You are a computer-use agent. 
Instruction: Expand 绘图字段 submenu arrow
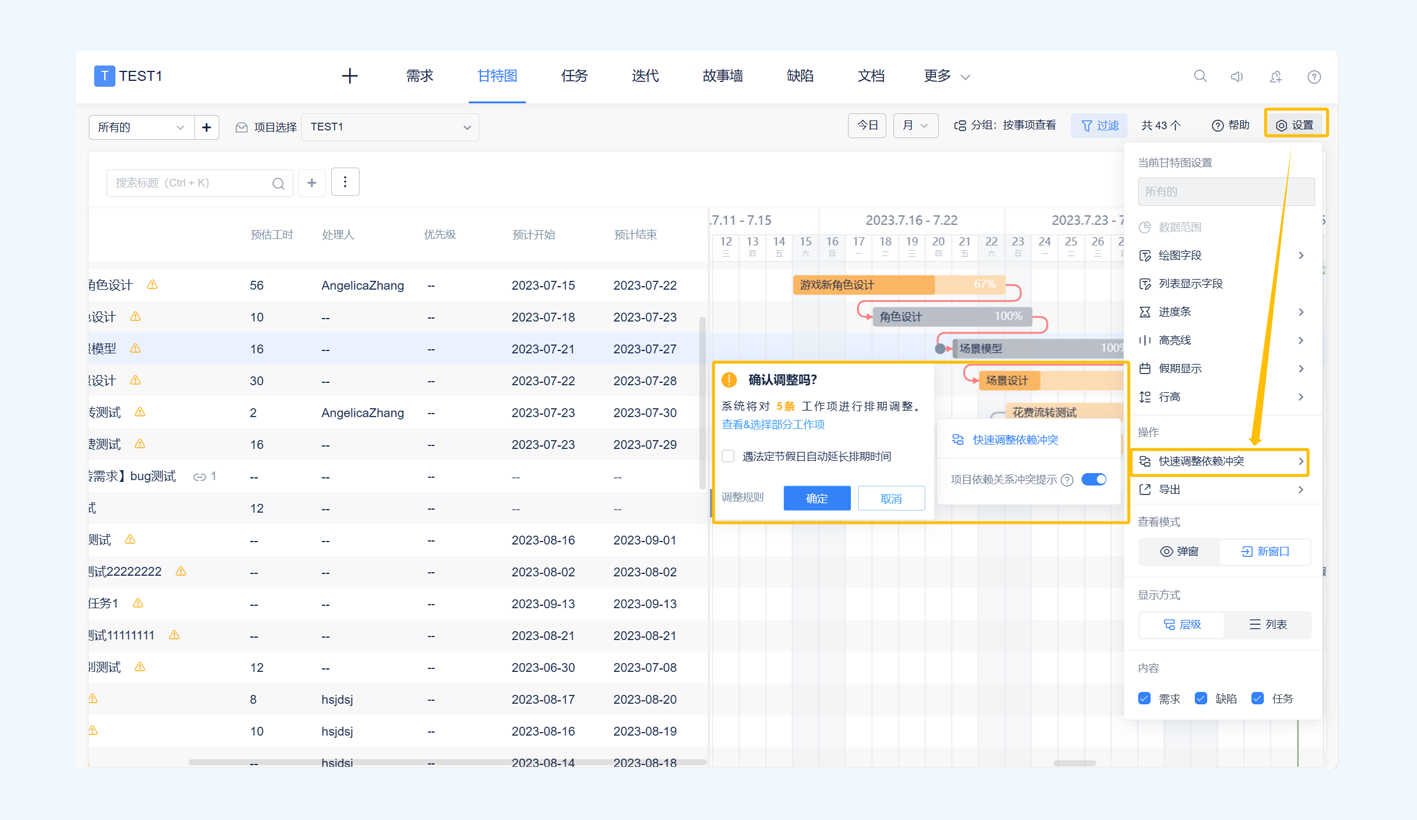tap(1301, 256)
